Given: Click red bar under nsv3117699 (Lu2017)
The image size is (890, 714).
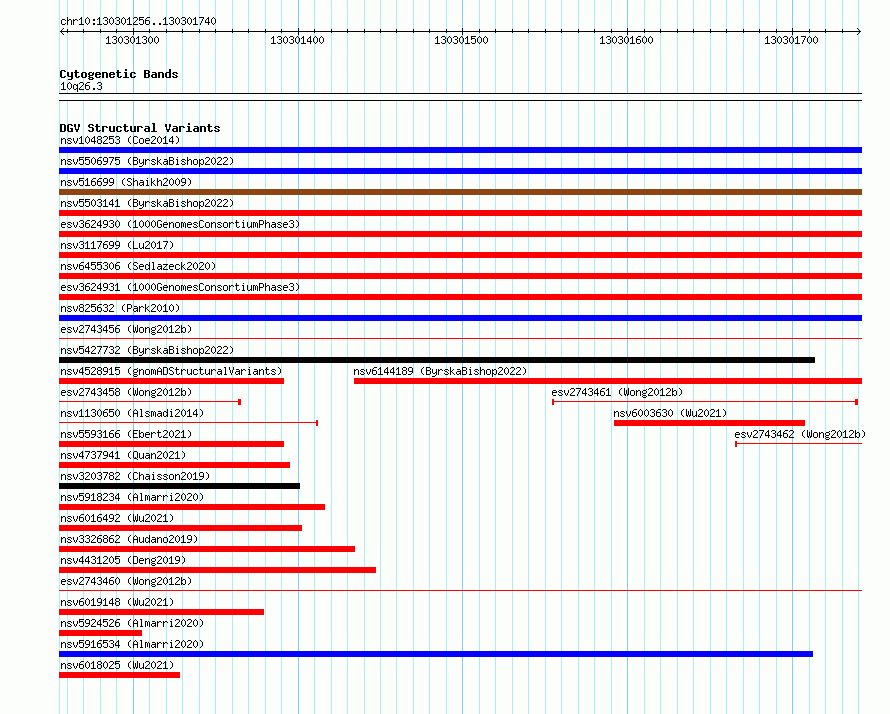Looking at the screenshot, I should click(x=460, y=255).
